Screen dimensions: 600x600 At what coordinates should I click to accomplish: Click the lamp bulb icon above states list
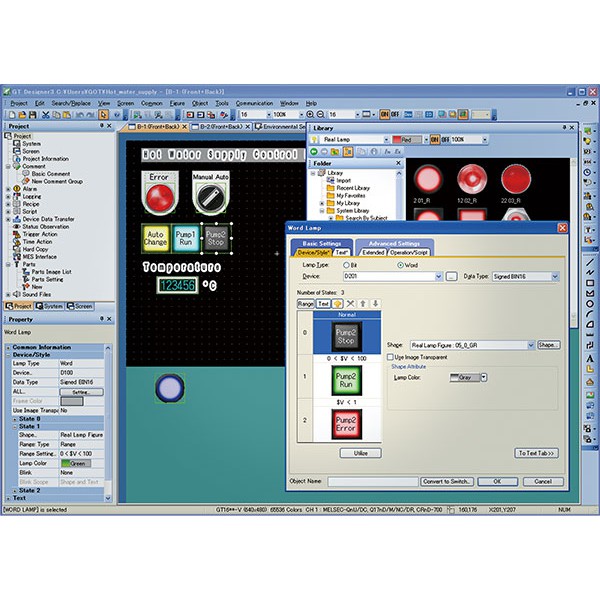tap(338, 304)
